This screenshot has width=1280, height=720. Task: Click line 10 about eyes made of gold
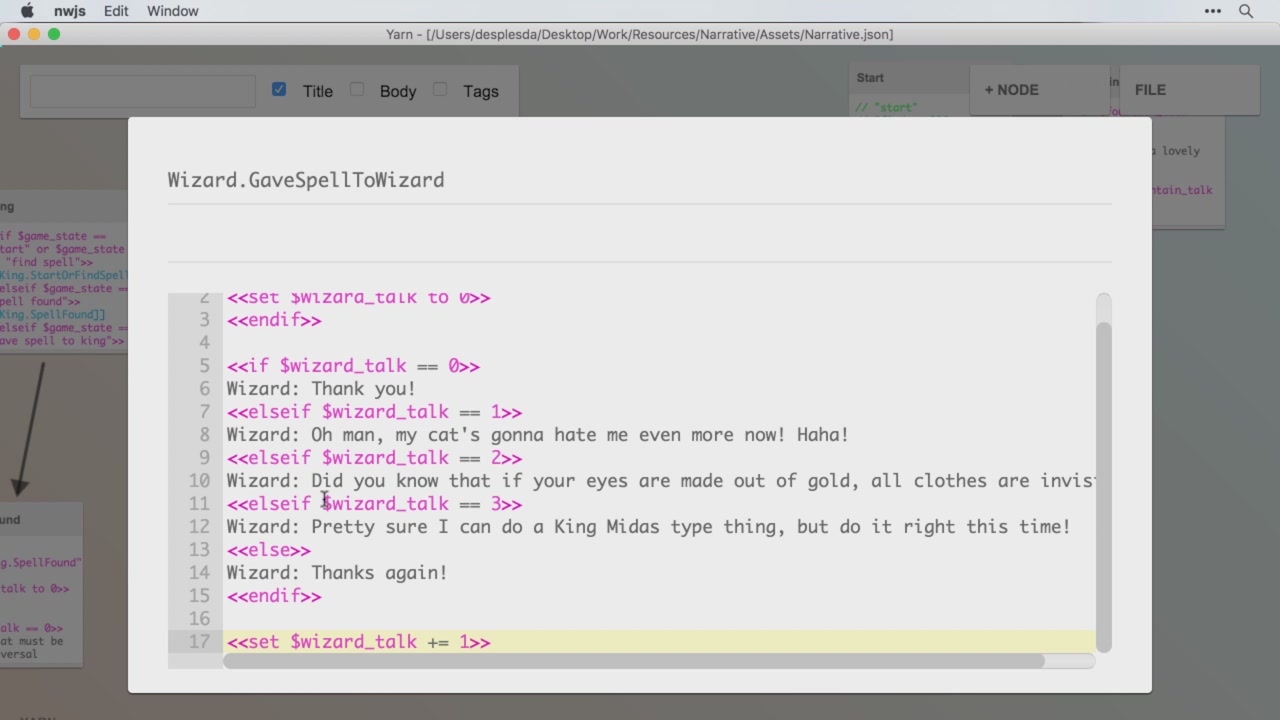pyautogui.click(x=660, y=481)
